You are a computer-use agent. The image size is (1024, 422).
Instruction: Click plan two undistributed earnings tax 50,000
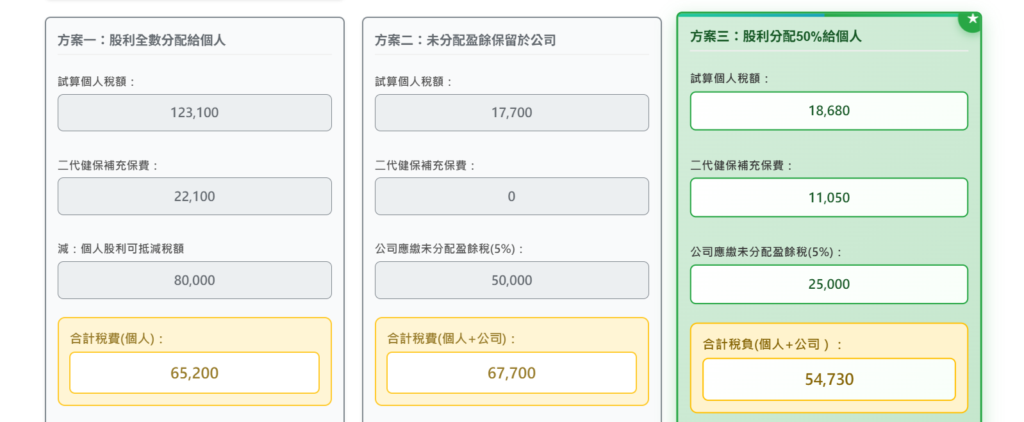512,280
